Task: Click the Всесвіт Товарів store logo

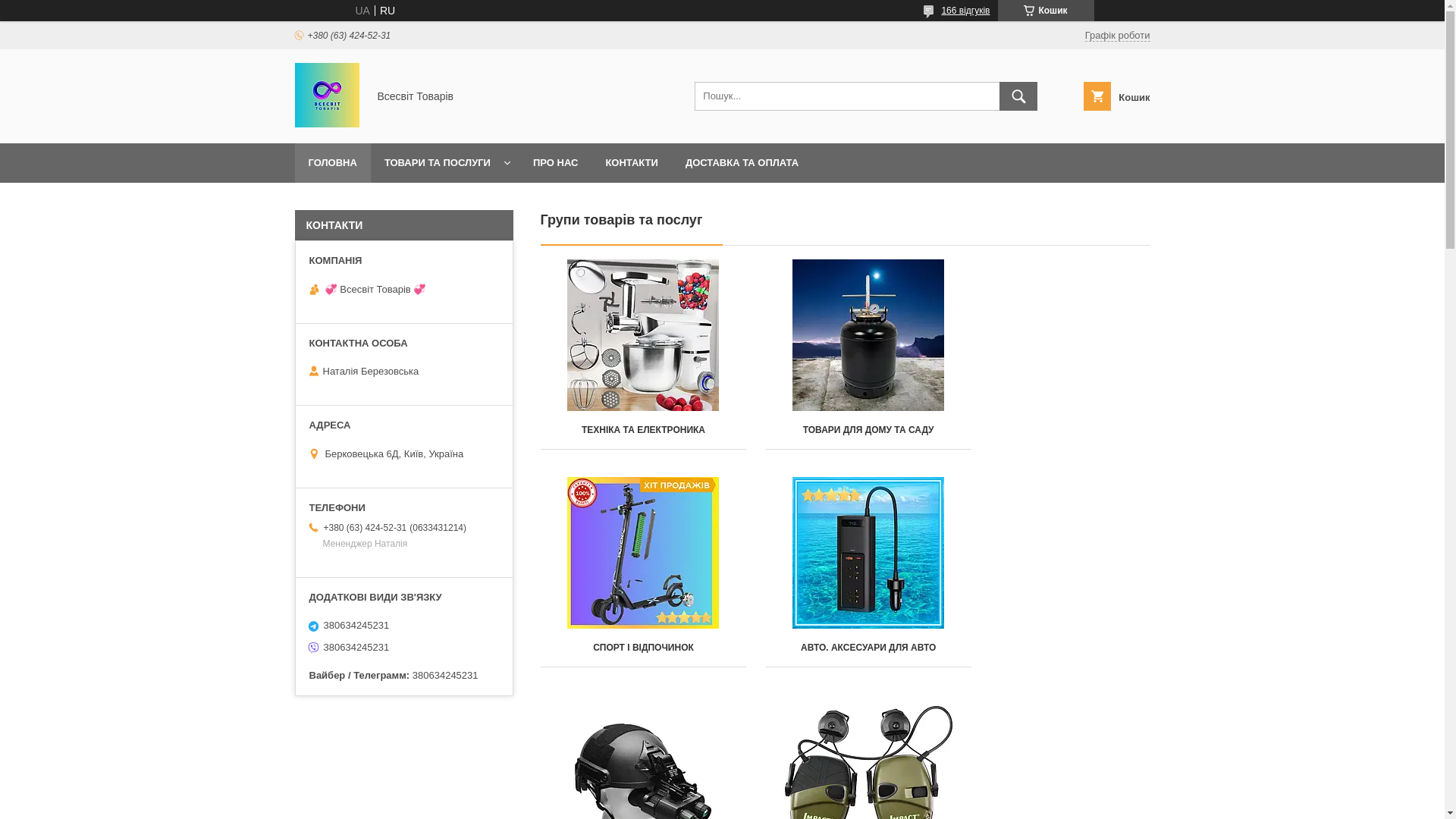Action: (x=327, y=95)
